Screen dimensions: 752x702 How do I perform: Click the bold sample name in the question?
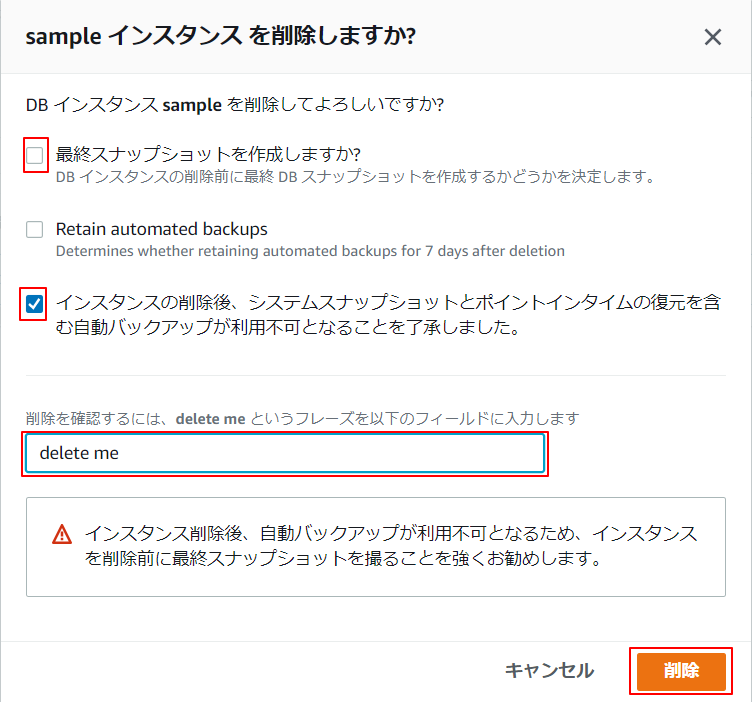192,105
